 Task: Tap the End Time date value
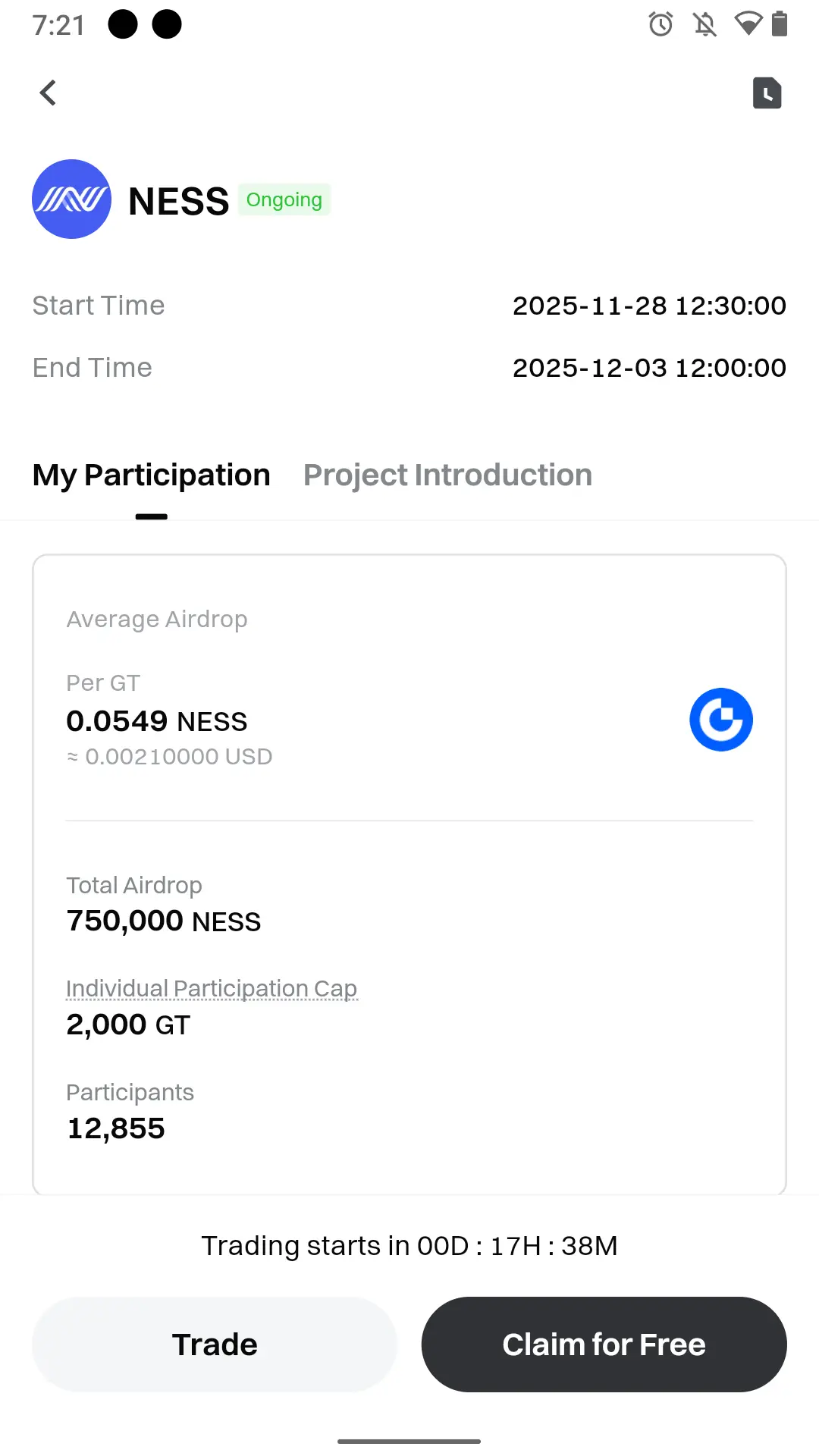pyautogui.click(x=649, y=368)
